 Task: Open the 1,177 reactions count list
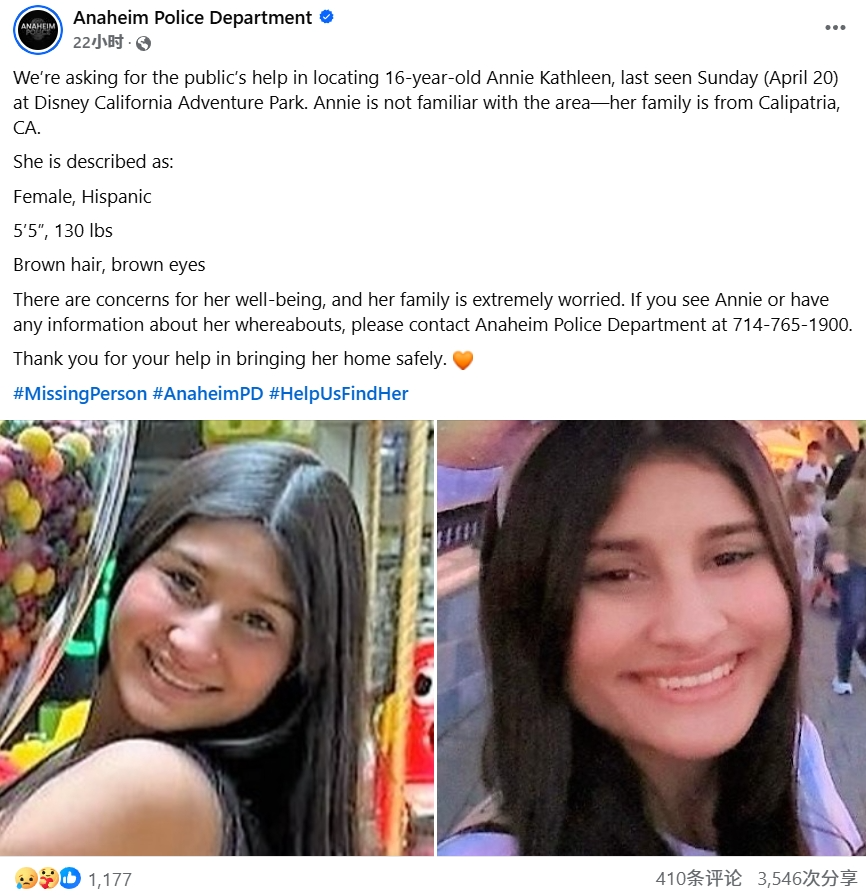click(110, 880)
